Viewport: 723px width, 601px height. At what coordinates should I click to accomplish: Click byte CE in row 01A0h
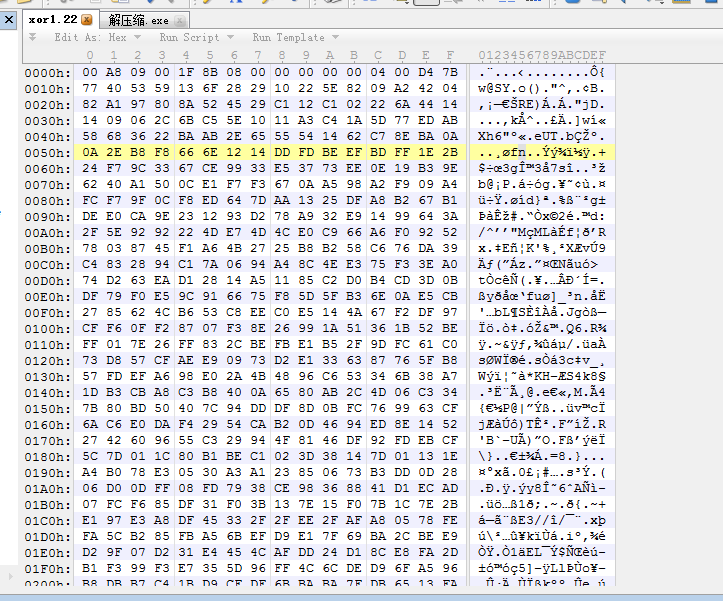[x=282, y=488]
